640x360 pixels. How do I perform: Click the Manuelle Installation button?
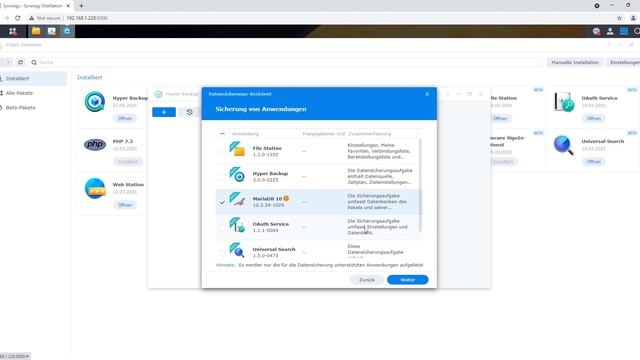point(575,62)
